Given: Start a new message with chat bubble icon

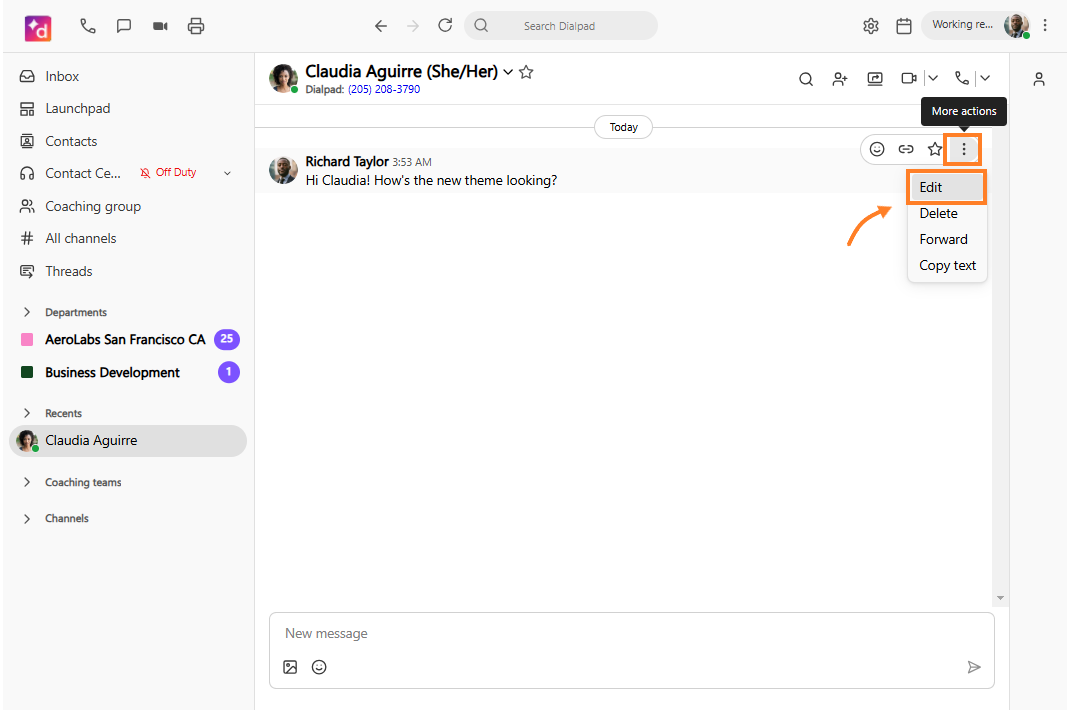Looking at the screenshot, I should [124, 26].
